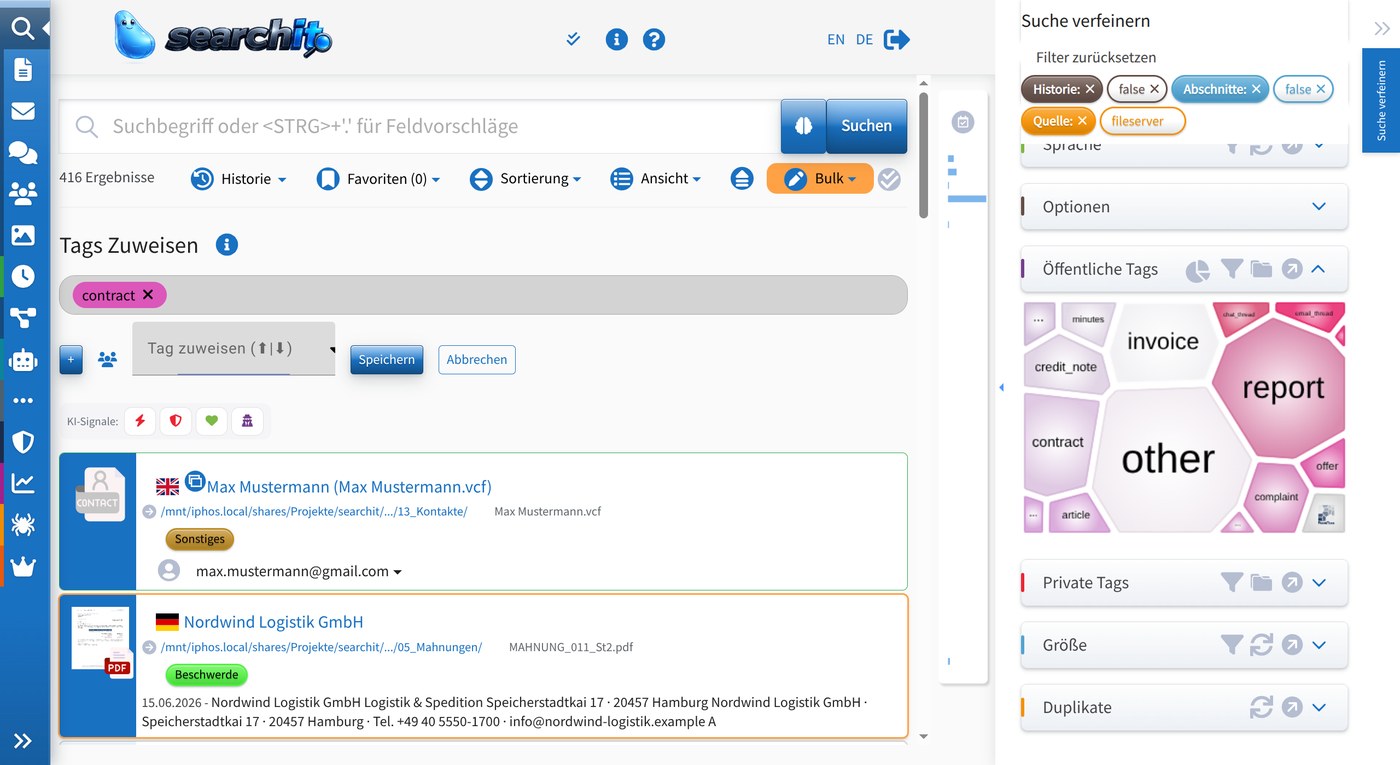The image size is (1400, 765).
Task: Show pie chart for Öffentliche Tags
Action: (1197, 270)
